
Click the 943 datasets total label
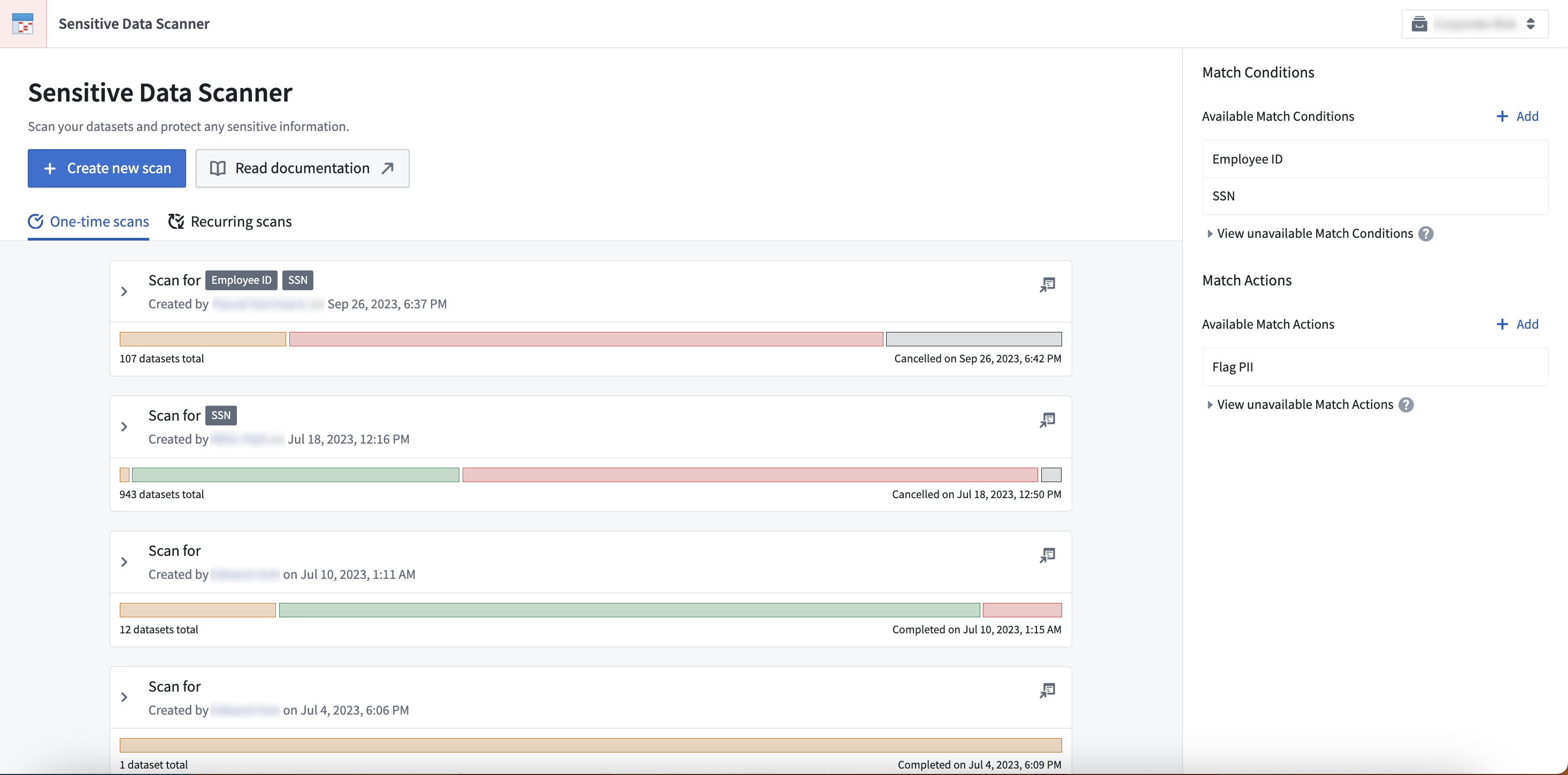162,494
